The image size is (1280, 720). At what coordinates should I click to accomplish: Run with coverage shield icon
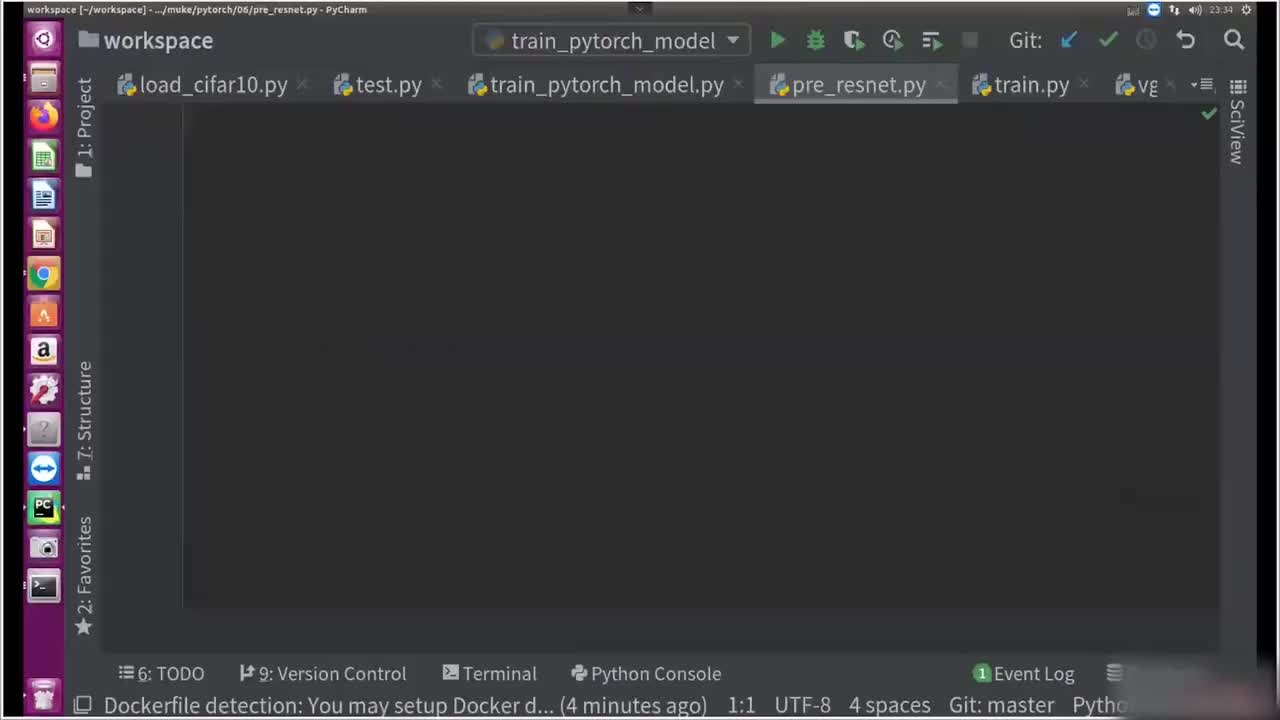853,41
